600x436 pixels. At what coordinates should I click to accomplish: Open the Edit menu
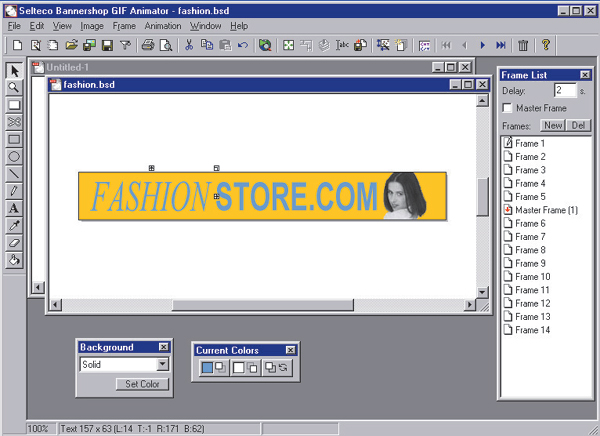(37, 26)
